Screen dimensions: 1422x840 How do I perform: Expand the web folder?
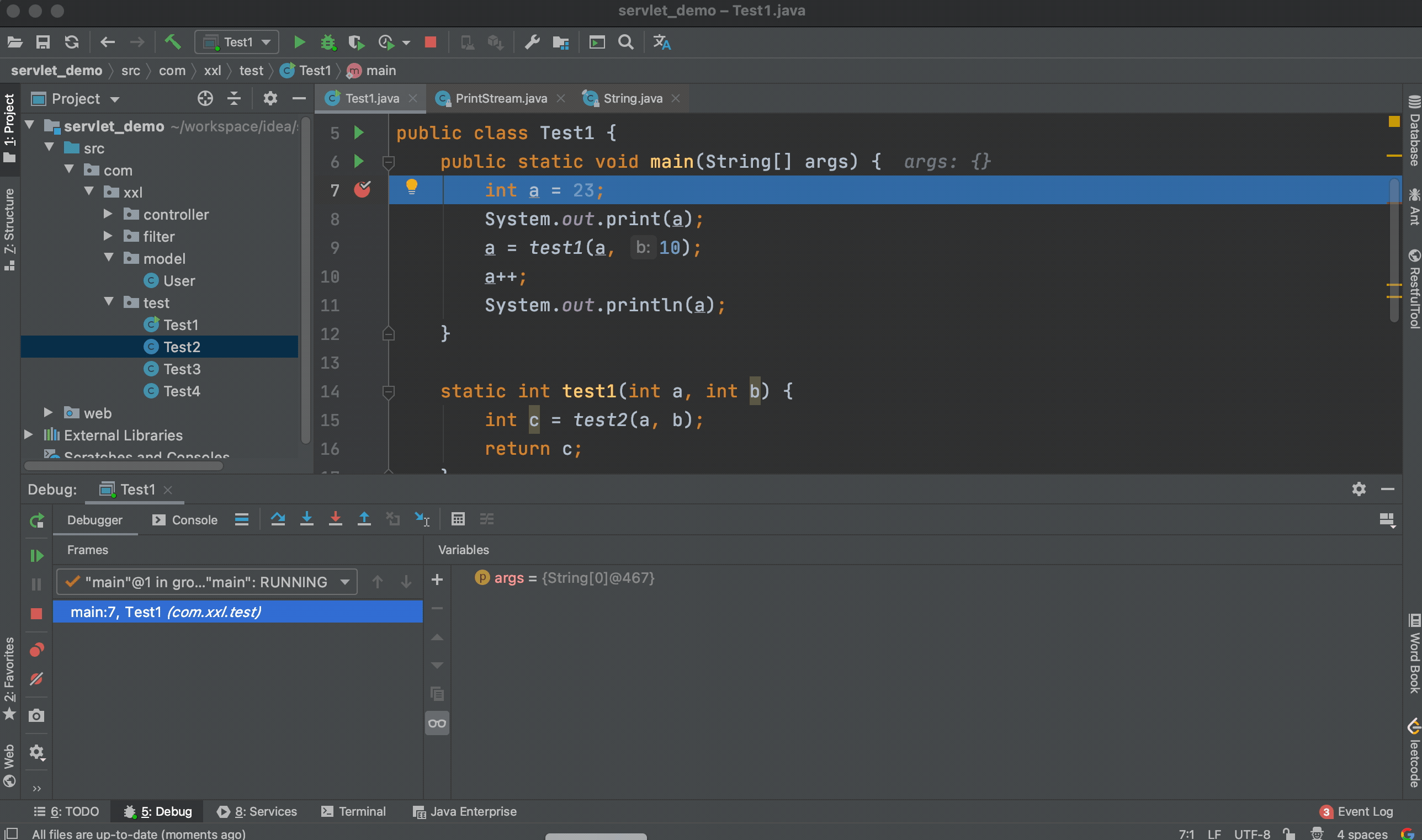[48, 413]
